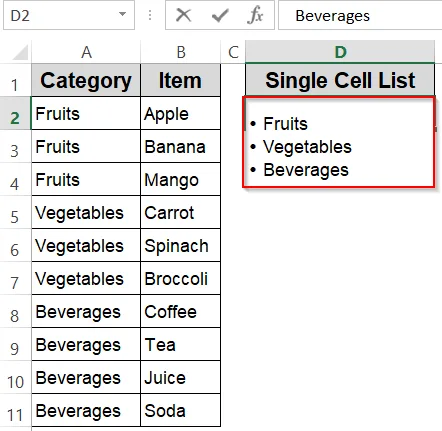
Task: Click the formula bar text Beverages
Action: pyautogui.click(x=332, y=16)
